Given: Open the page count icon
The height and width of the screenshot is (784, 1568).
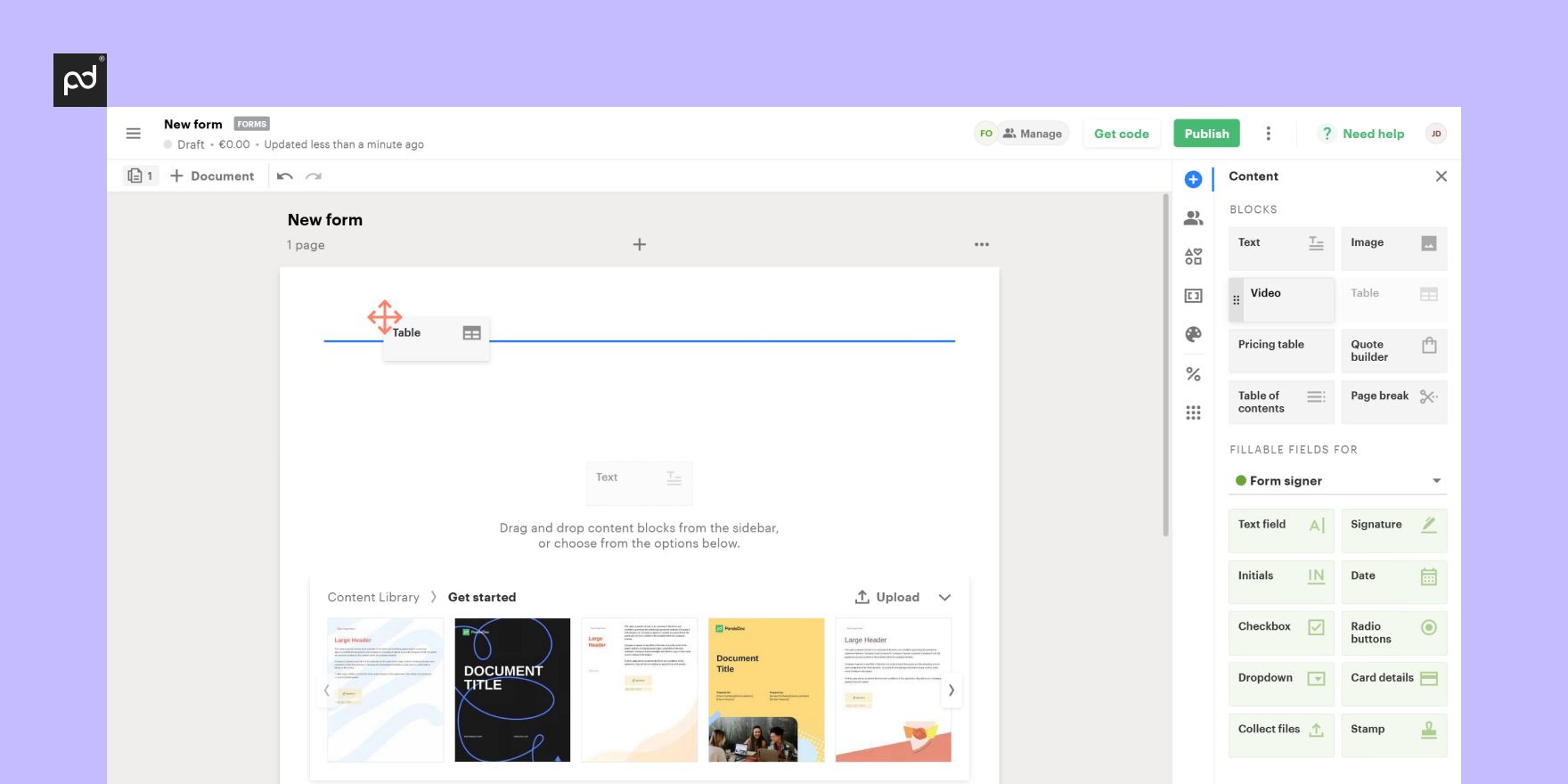Looking at the screenshot, I should (141, 176).
